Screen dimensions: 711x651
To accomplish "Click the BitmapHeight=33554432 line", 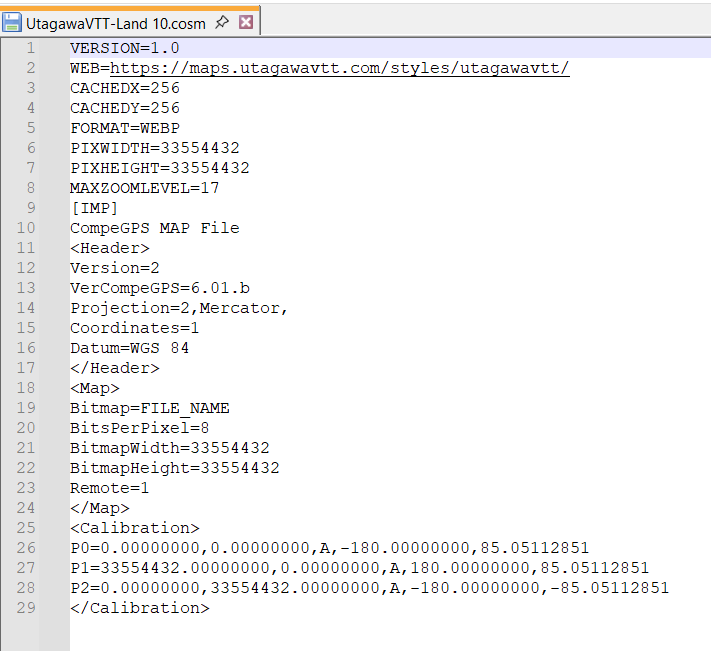I will coord(175,468).
